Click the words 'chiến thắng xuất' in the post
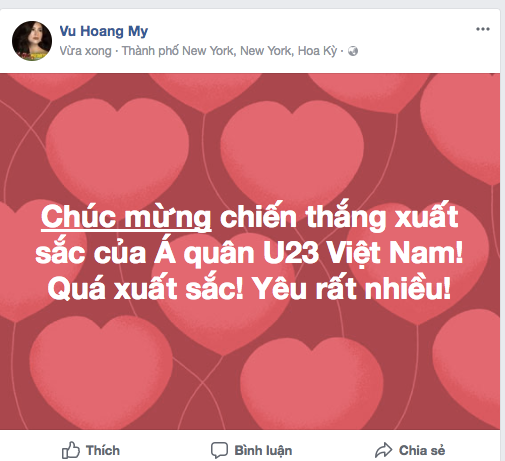The width and height of the screenshot is (505, 461). (339, 217)
